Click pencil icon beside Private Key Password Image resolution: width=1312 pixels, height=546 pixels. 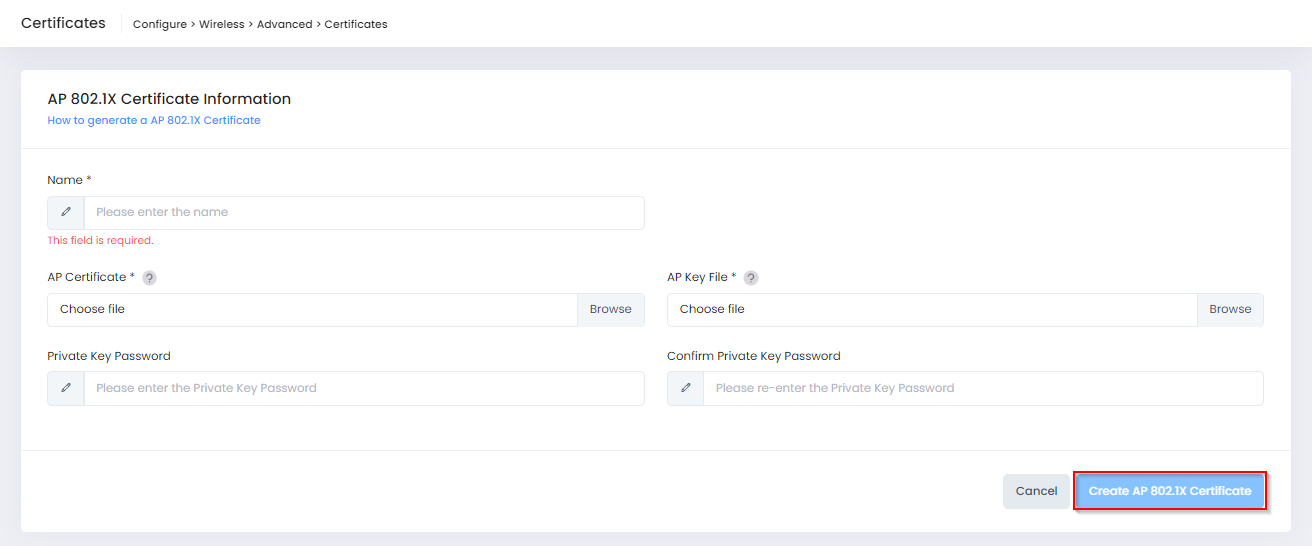pyautogui.click(x=66, y=388)
